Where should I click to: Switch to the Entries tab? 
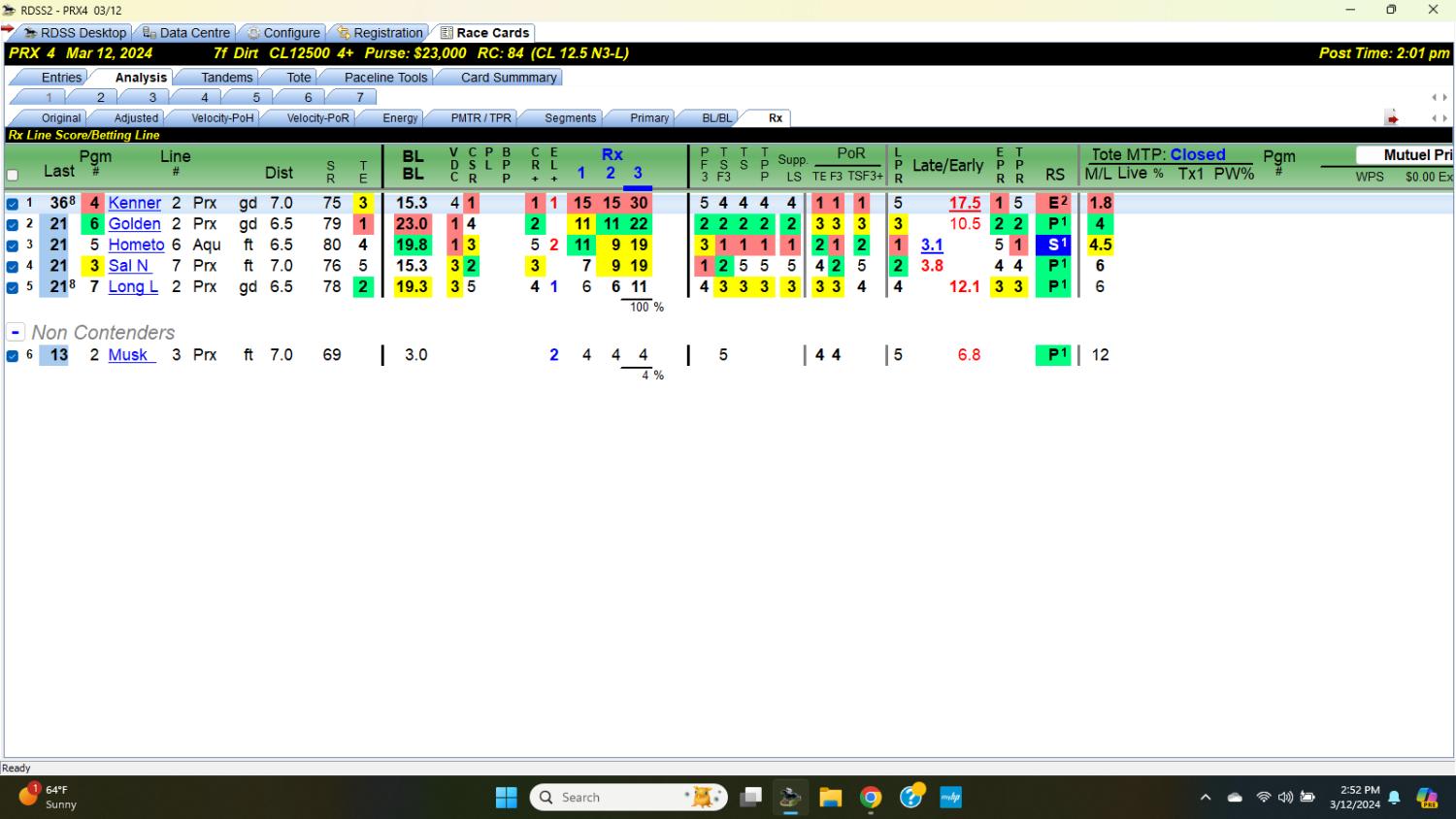coord(61,77)
